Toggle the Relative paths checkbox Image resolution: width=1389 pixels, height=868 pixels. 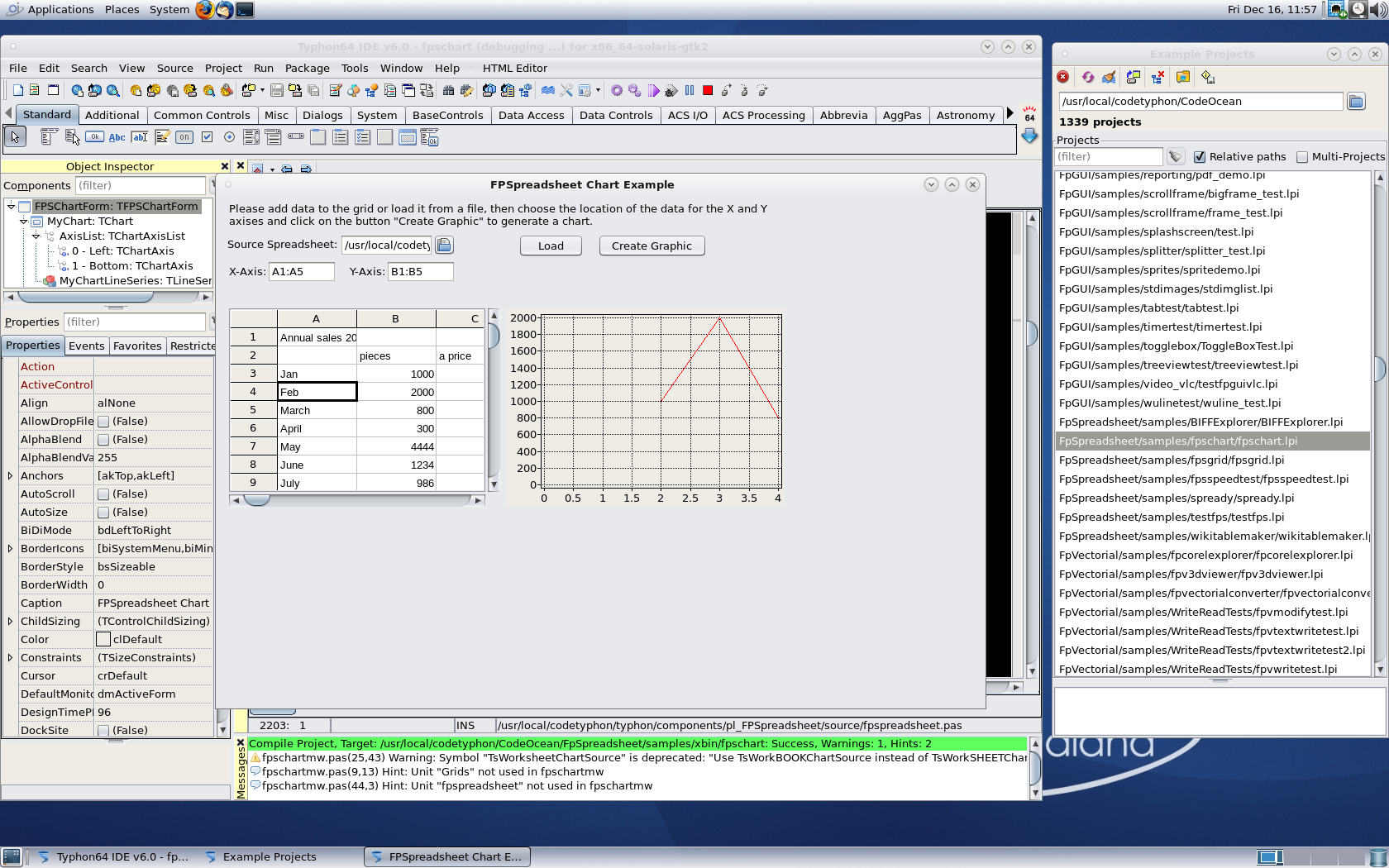pyautogui.click(x=1200, y=157)
